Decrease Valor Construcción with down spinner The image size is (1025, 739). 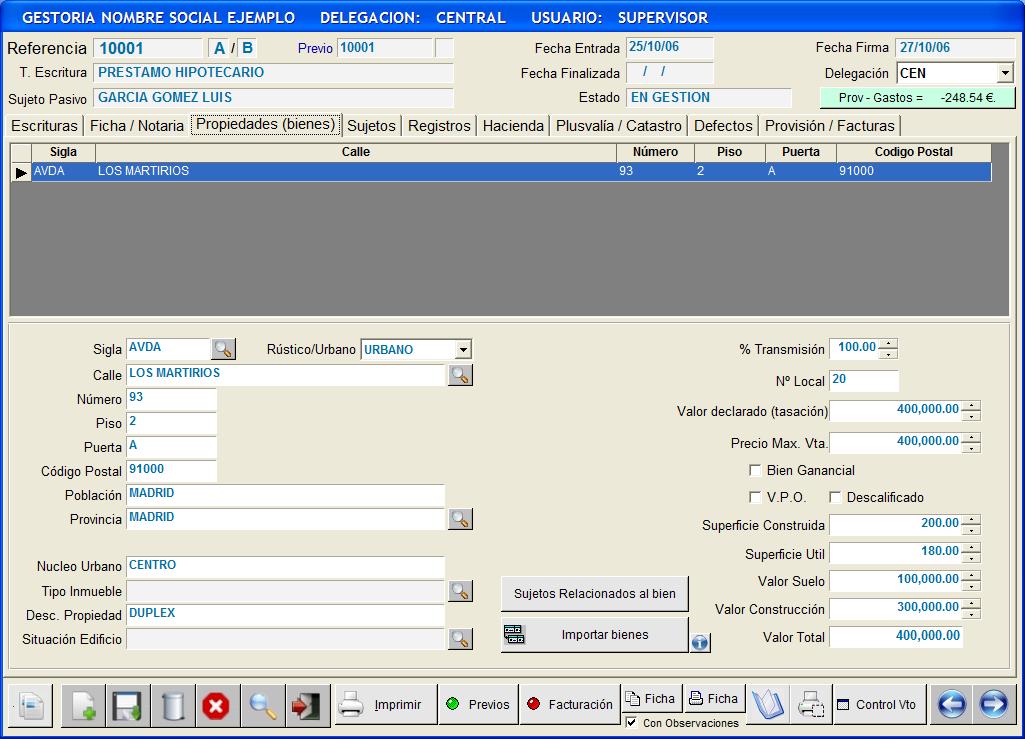coord(971,614)
